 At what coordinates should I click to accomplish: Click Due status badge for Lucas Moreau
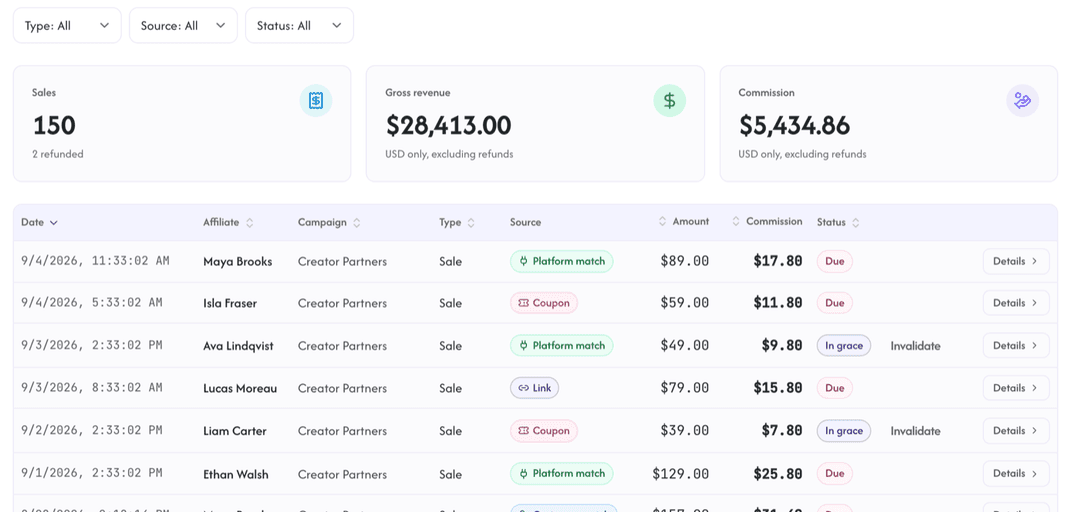(834, 388)
